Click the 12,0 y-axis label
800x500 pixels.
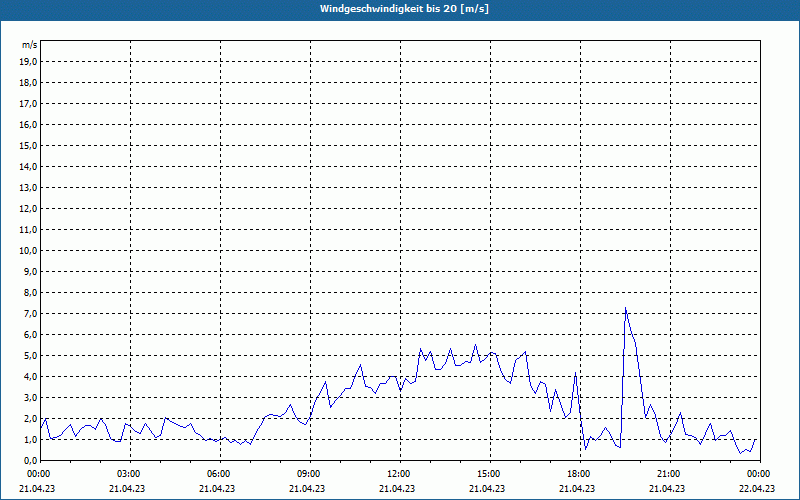[28, 209]
